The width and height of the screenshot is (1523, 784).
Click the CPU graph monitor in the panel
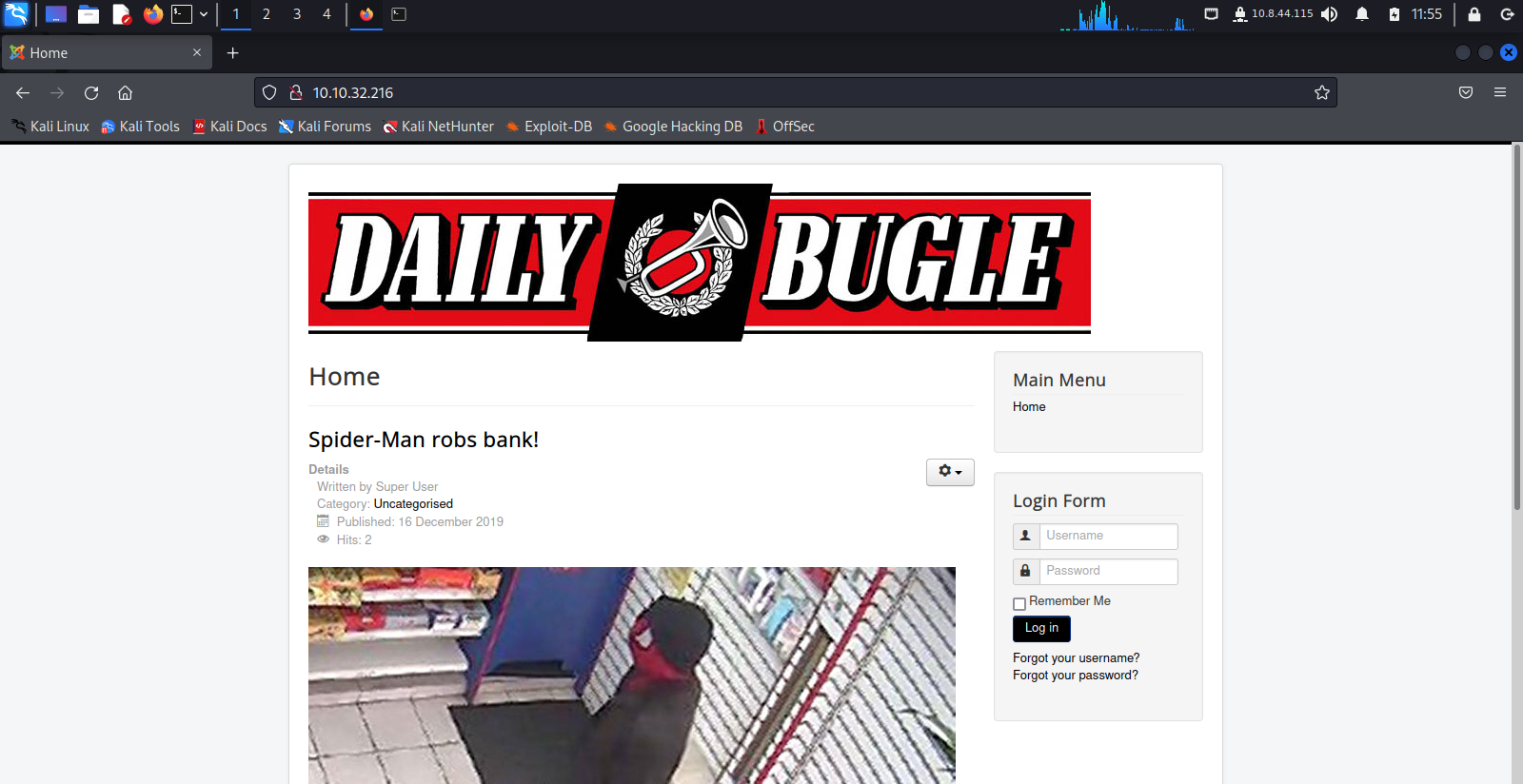click(x=1127, y=15)
